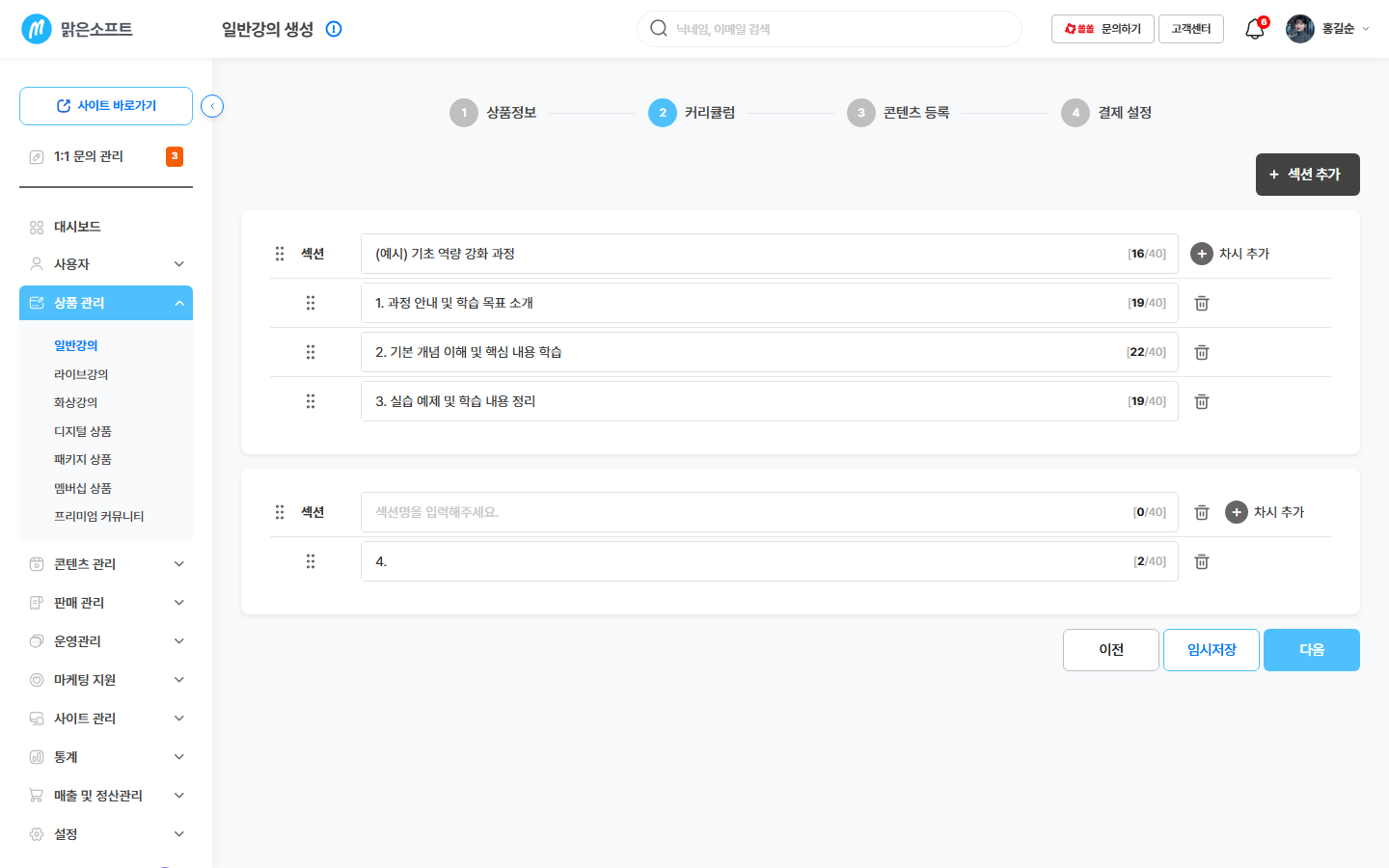1389x868 pixels.
Task: Click the user profile avatar
Action: tap(1300, 29)
